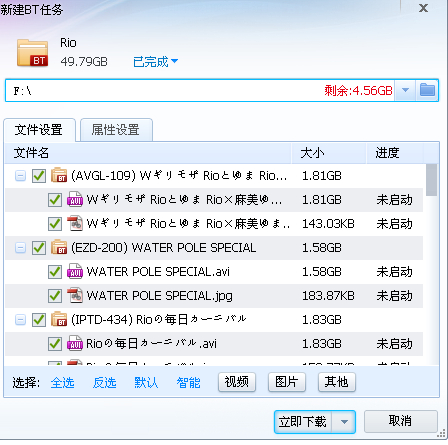Collapse the (AVGL-109) folder tree node
This screenshot has width=448, height=445.
tap(20, 175)
